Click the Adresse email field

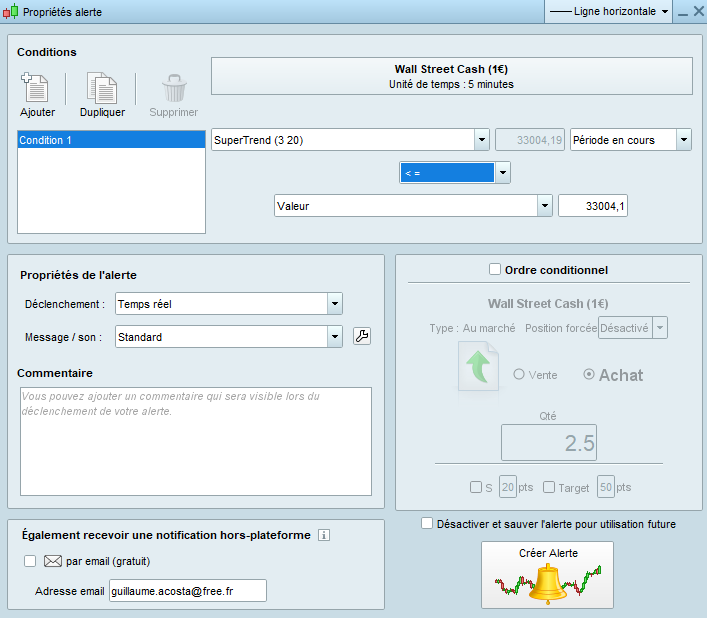click(188, 591)
